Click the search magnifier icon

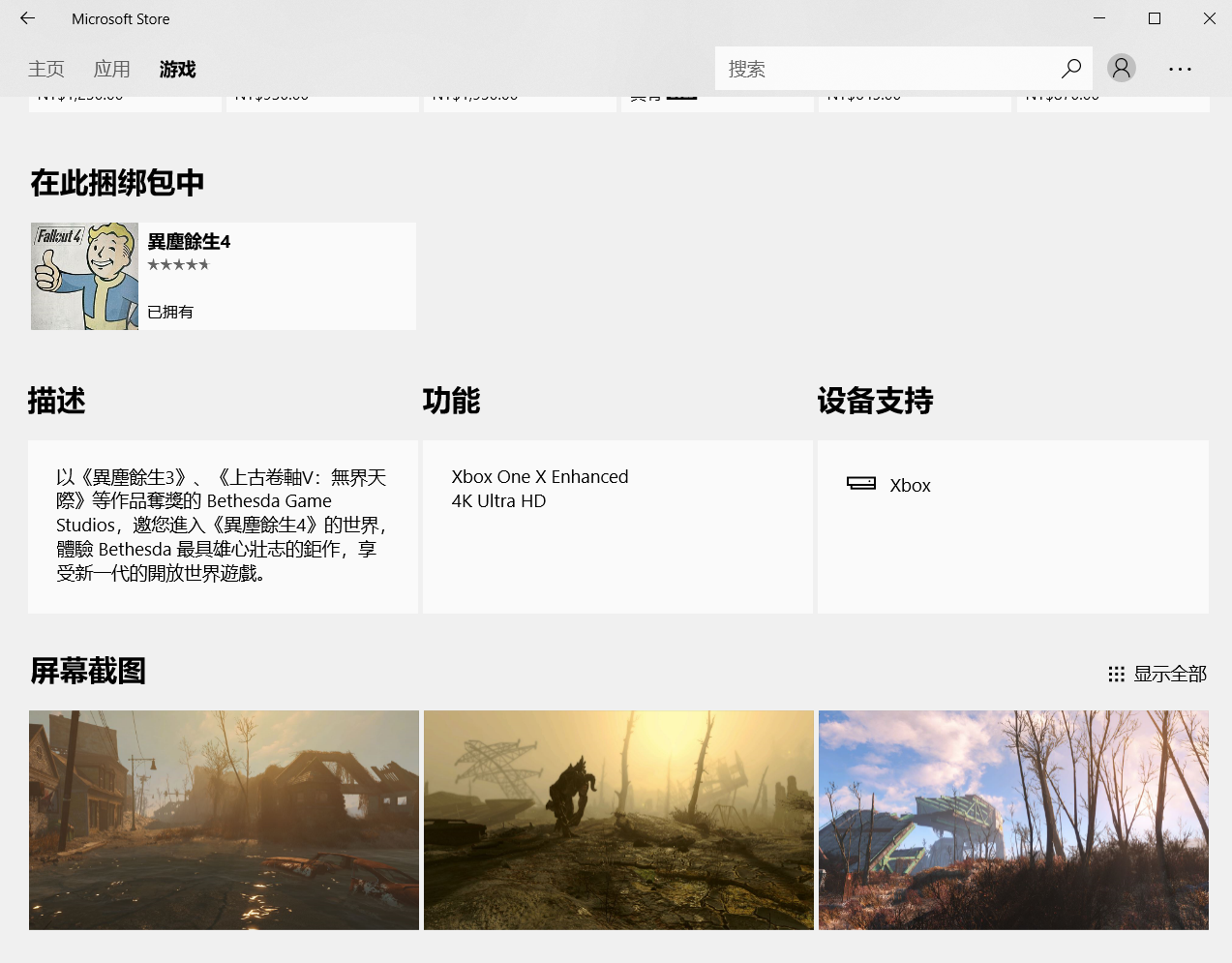(x=1070, y=69)
